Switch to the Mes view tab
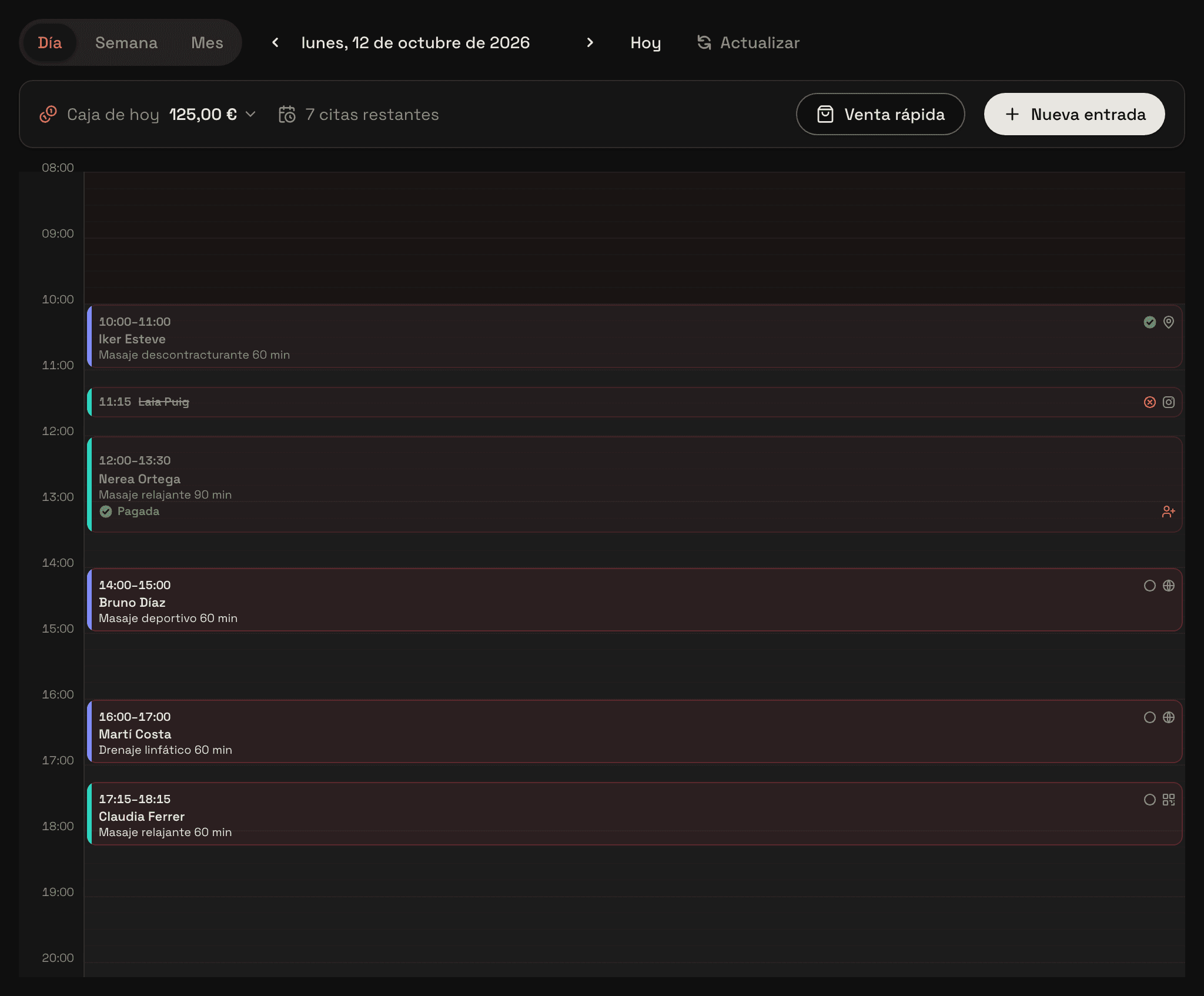 (207, 43)
